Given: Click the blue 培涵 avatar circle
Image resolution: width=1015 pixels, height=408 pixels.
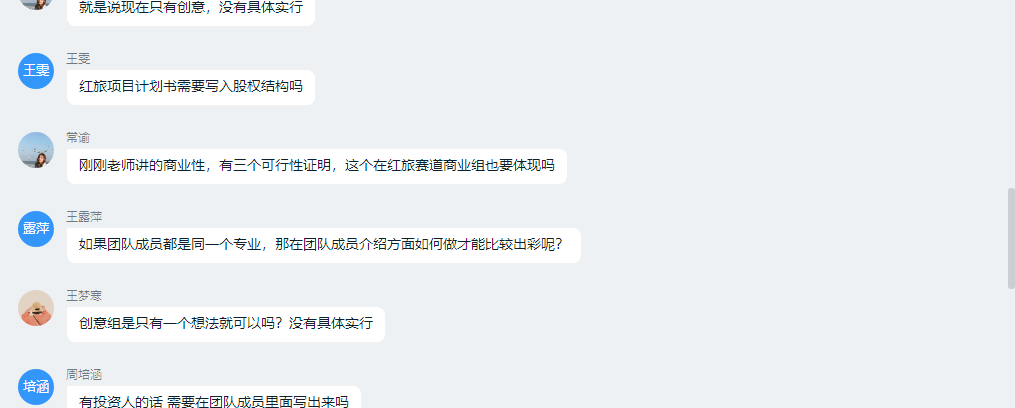Looking at the screenshot, I should click(x=36, y=387).
